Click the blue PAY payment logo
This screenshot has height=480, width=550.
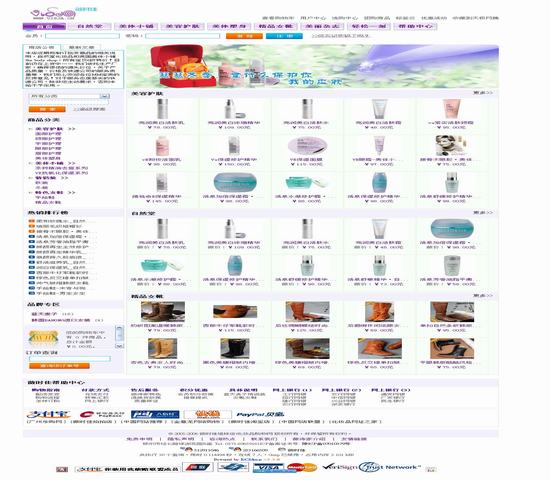coord(155,414)
